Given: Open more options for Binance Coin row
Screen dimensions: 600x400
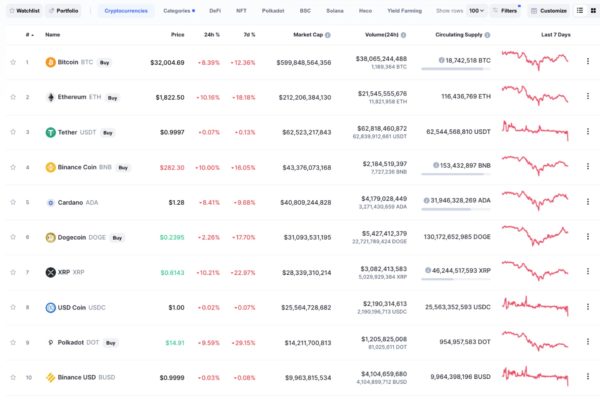Looking at the screenshot, I should tap(588, 166).
